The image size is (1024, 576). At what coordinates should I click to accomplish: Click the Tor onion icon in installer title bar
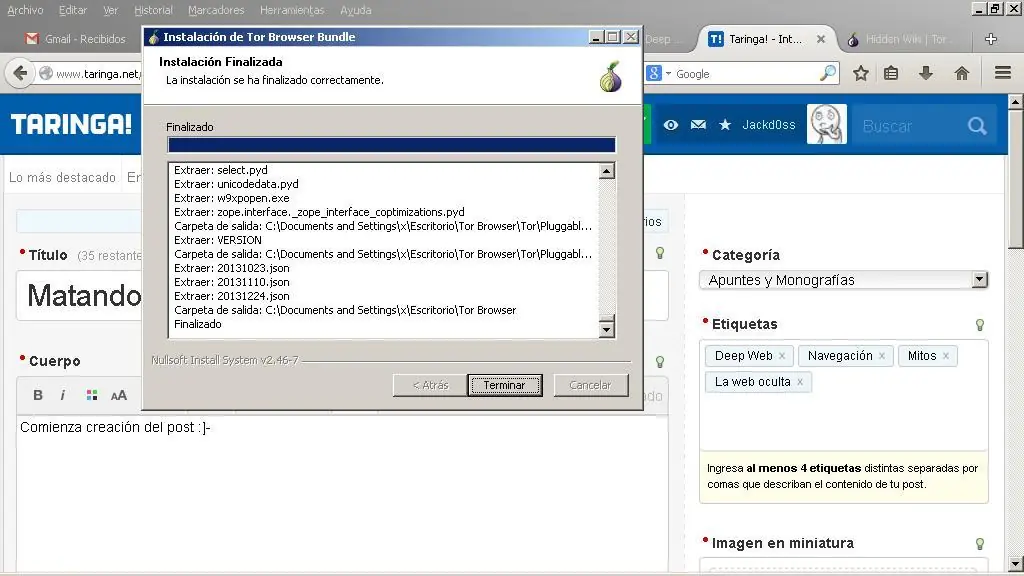coord(153,37)
